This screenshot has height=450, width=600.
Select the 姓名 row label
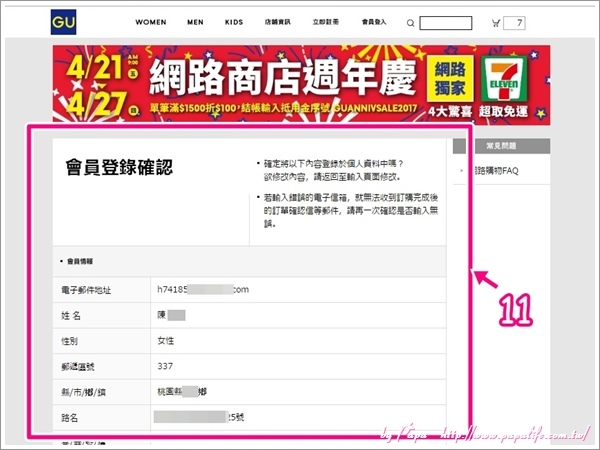click(x=71, y=316)
